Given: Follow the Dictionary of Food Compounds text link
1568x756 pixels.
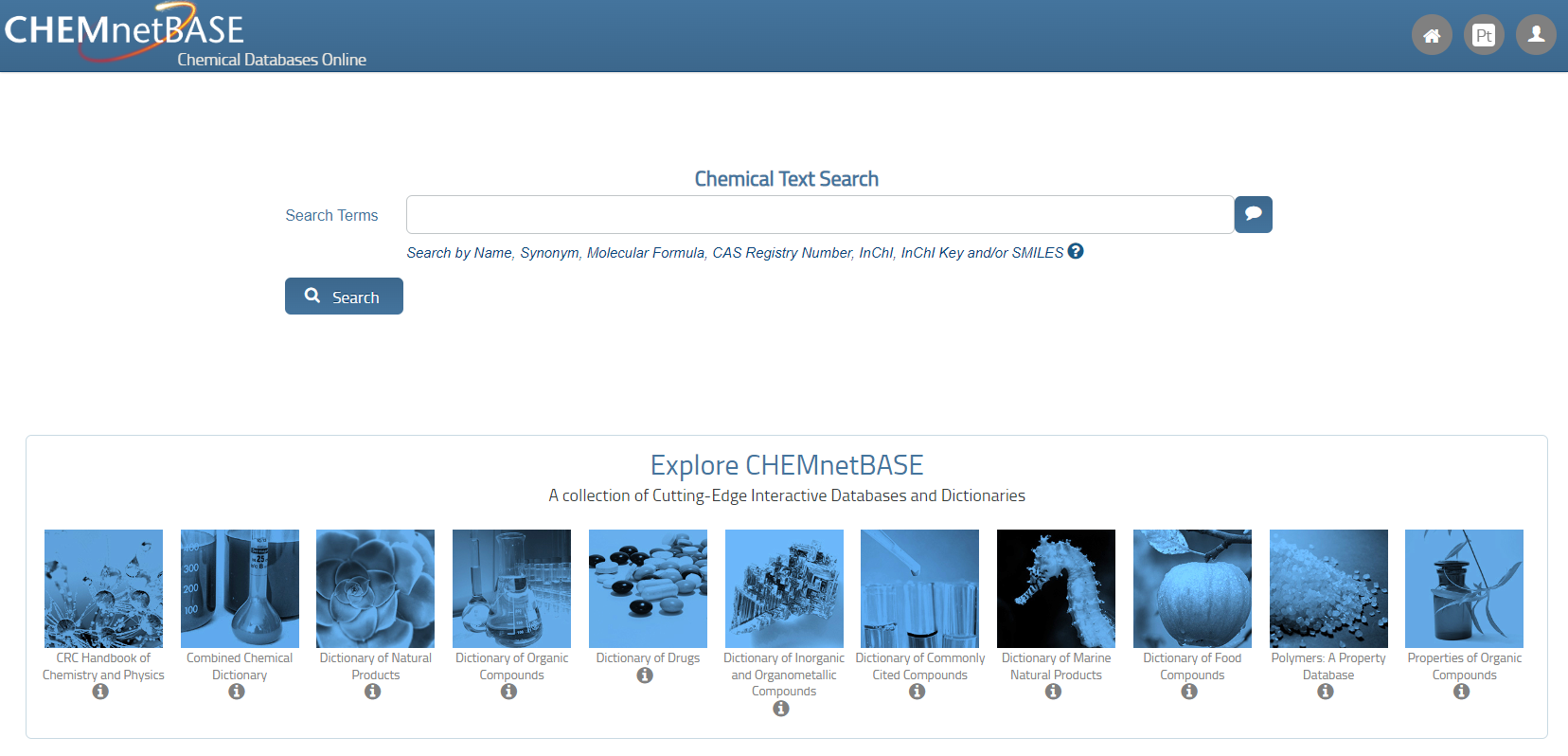Looking at the screenshot, I should [x=1192, y=666].
